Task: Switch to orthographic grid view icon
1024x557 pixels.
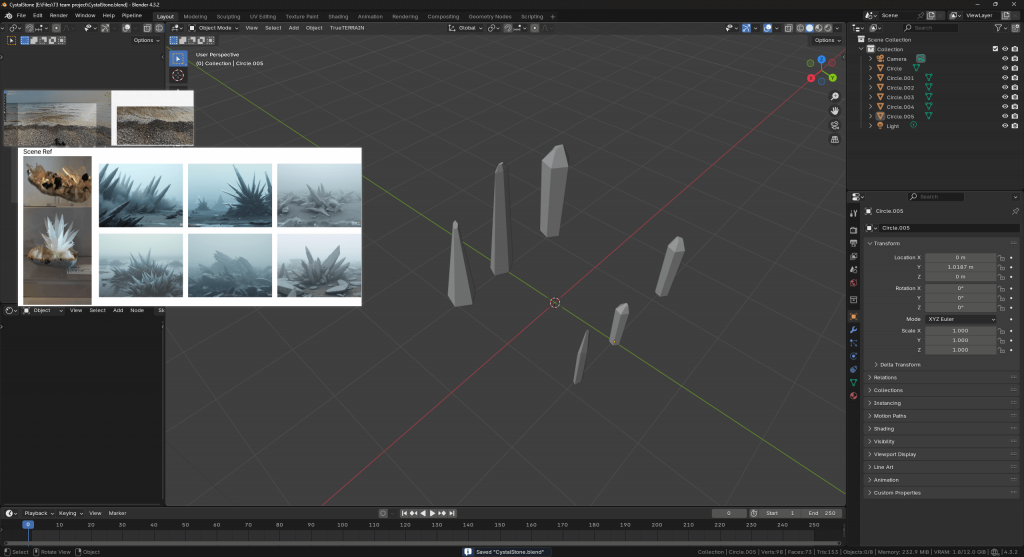Action: [x=834, y=140]
